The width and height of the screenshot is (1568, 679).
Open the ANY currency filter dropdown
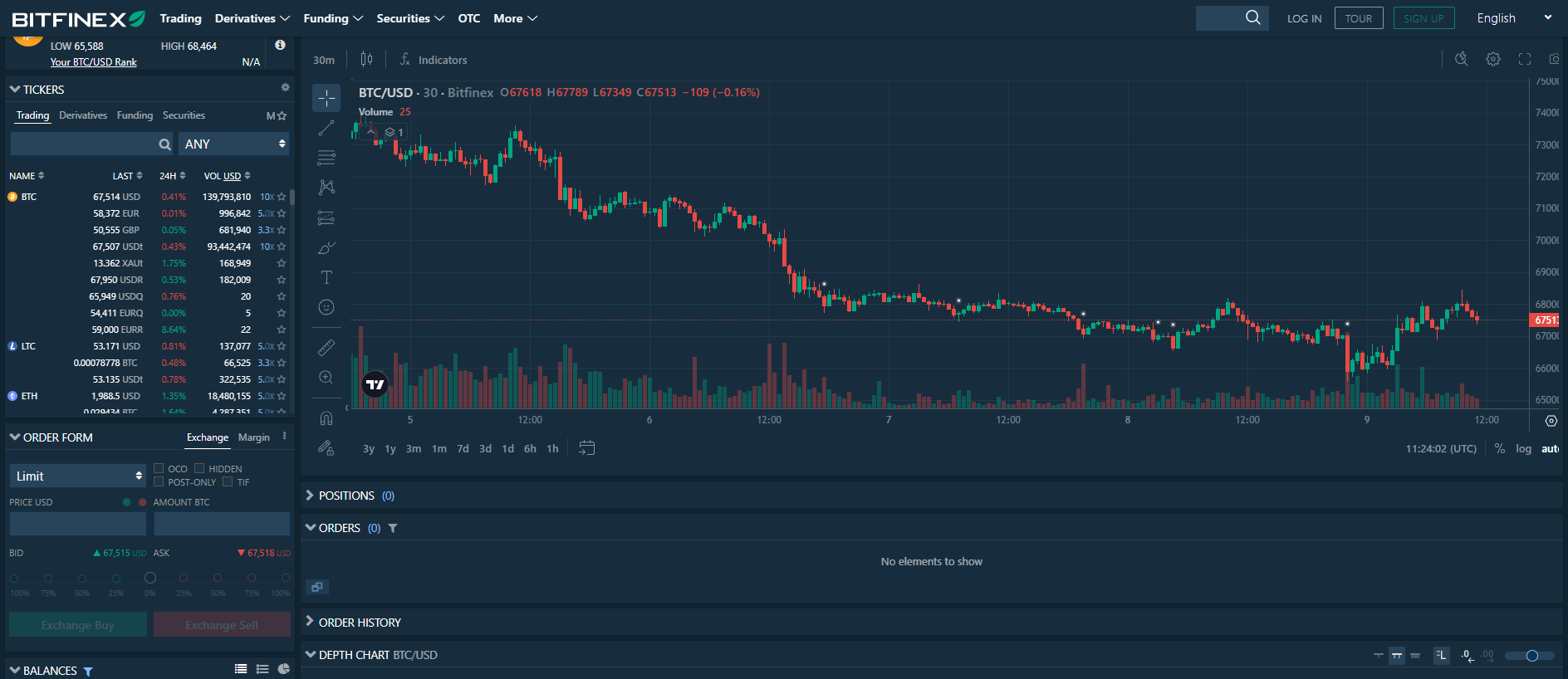tap(233, 144)
